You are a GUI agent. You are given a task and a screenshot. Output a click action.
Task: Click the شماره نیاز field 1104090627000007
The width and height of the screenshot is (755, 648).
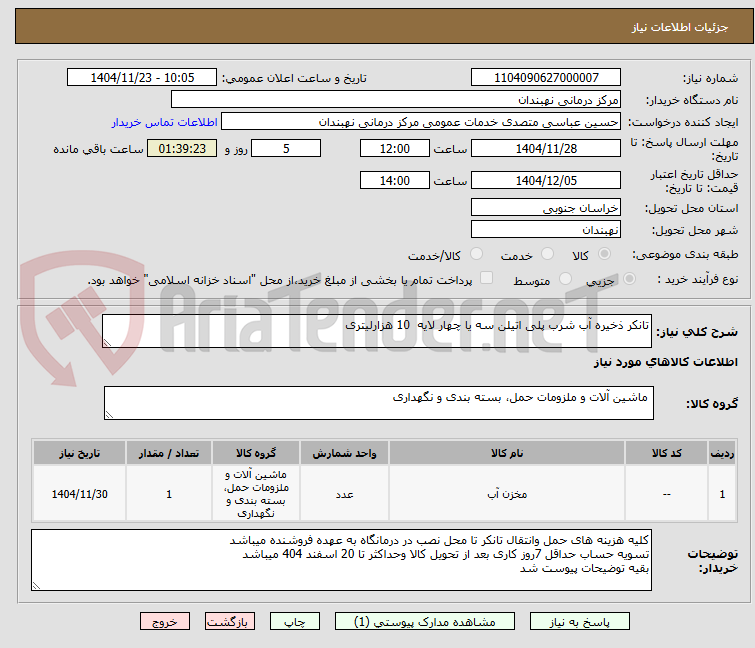pos(546,78)
